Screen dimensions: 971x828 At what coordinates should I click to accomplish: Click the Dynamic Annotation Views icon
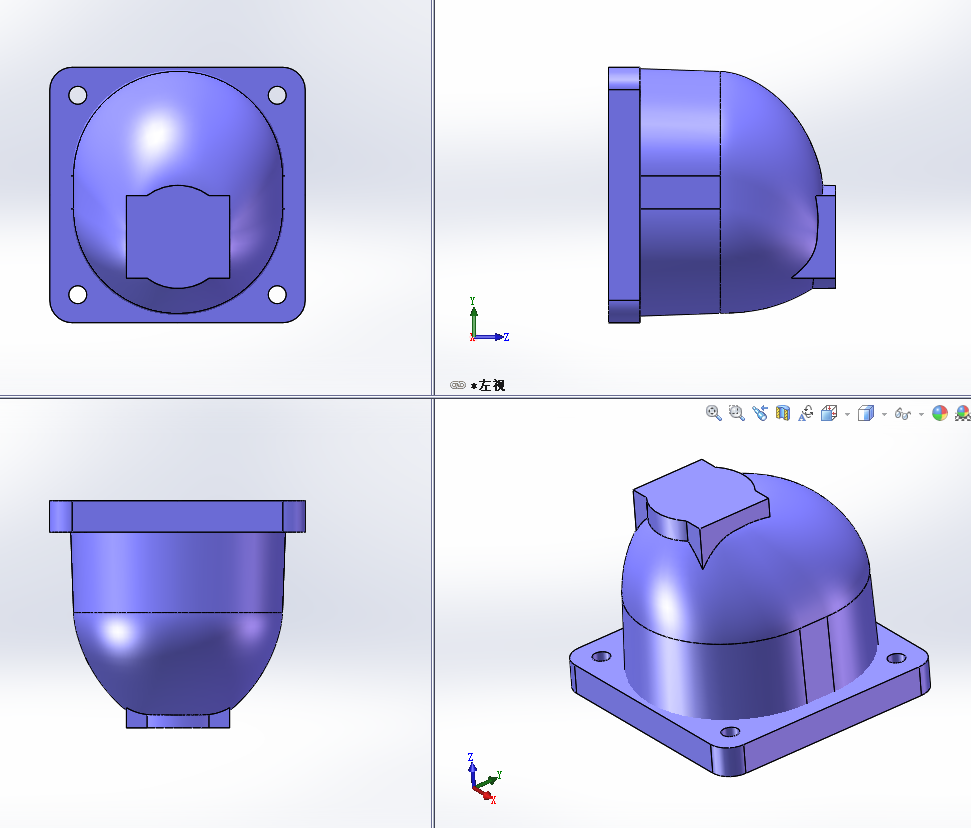[x=806, y=413]
